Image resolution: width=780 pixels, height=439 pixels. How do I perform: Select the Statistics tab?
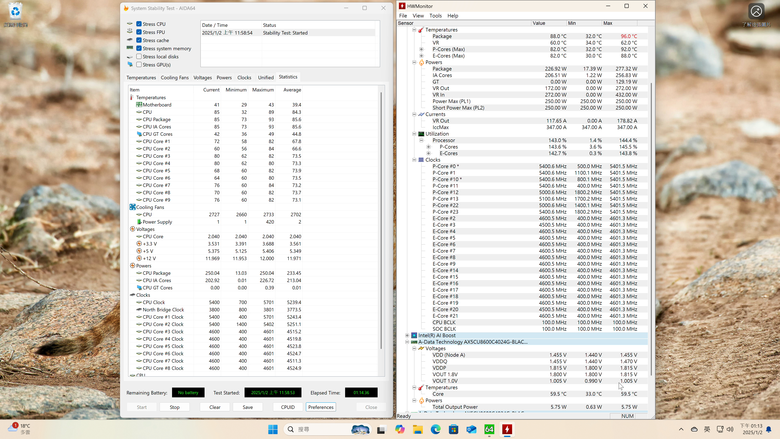(288, 77)
